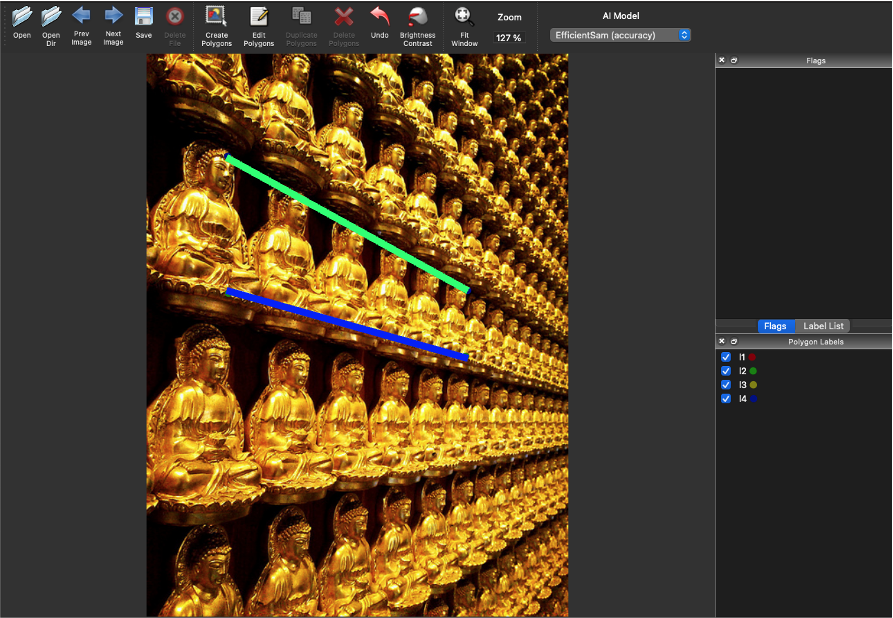Close the Polygon Labels panel
Viewport: 893px width, 618px height.
click(x=722, y=342)
